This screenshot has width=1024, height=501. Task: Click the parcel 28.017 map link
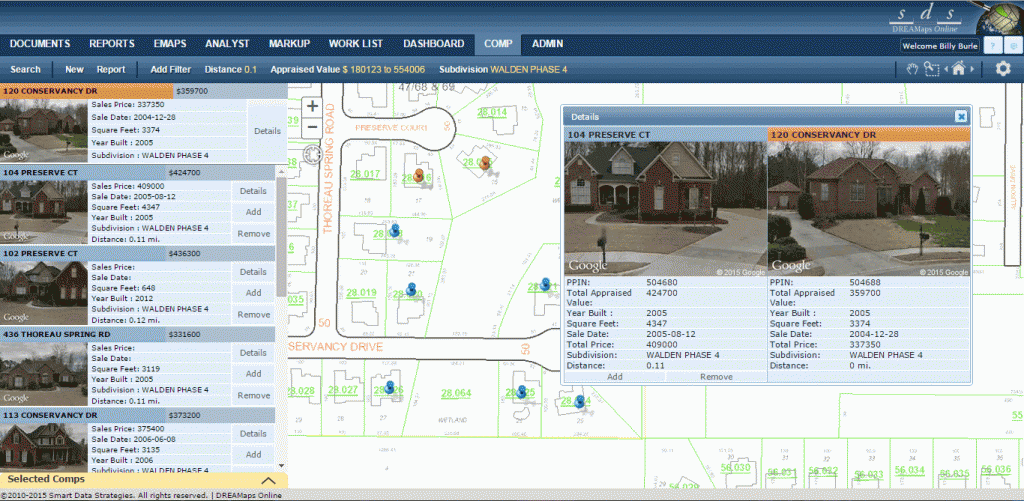point(365,174)
